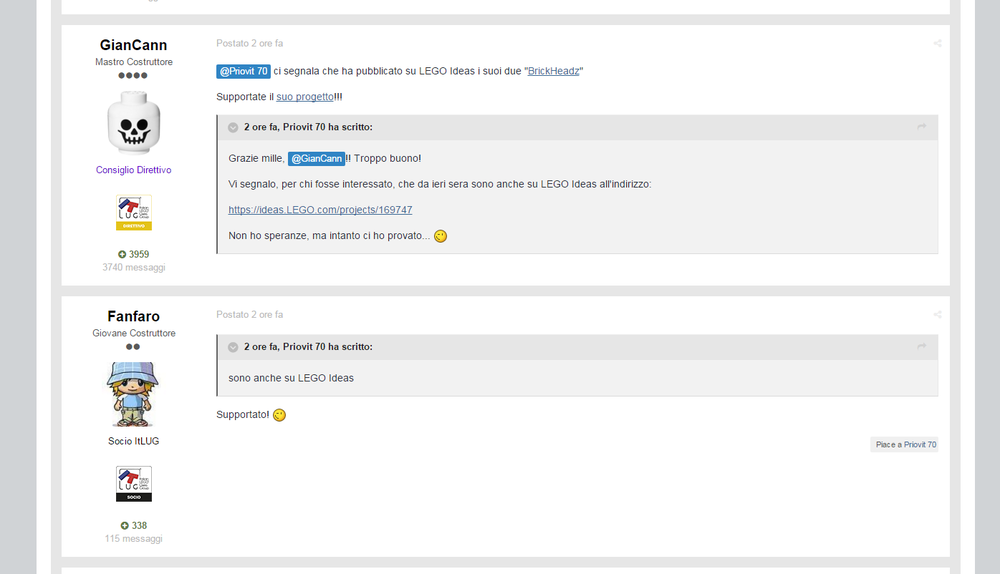Click ItLUG Direttivo badge under GianCann
Image resolution: width=1000 pixels, height=574 pixels.
tap(134, 212)
